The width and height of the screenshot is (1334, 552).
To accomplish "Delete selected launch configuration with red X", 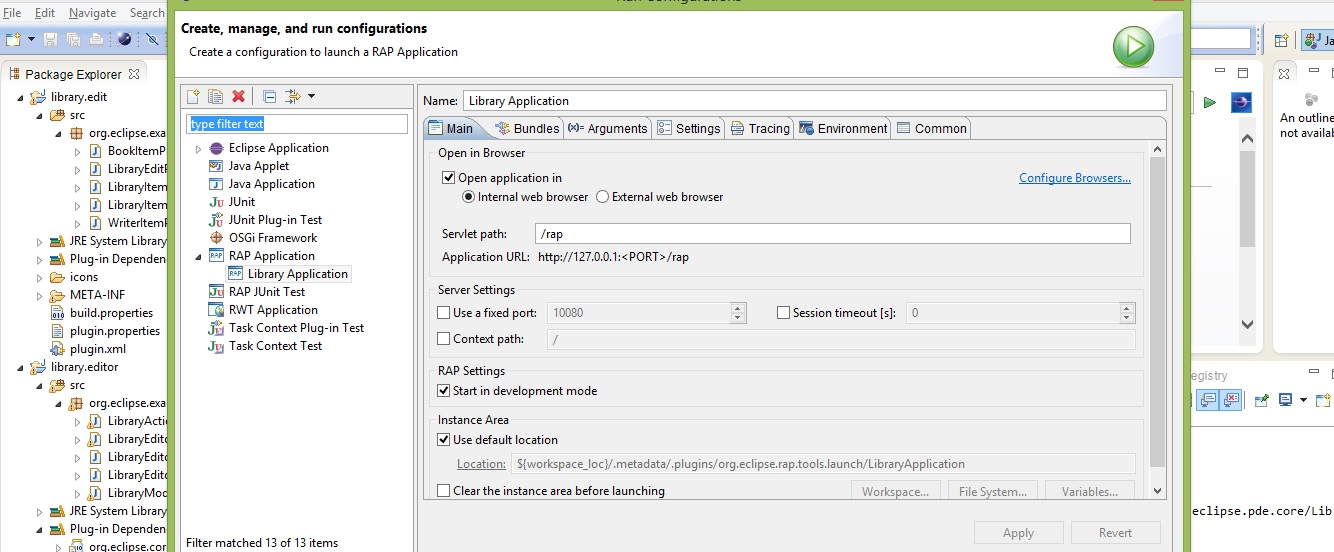I will [x=238, y=96].
